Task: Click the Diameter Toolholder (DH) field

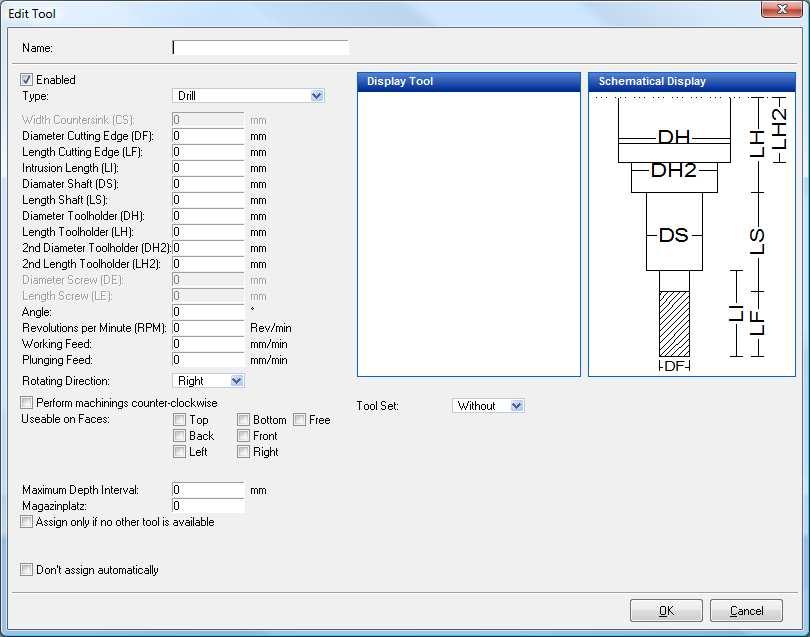Action: [208, 216]
